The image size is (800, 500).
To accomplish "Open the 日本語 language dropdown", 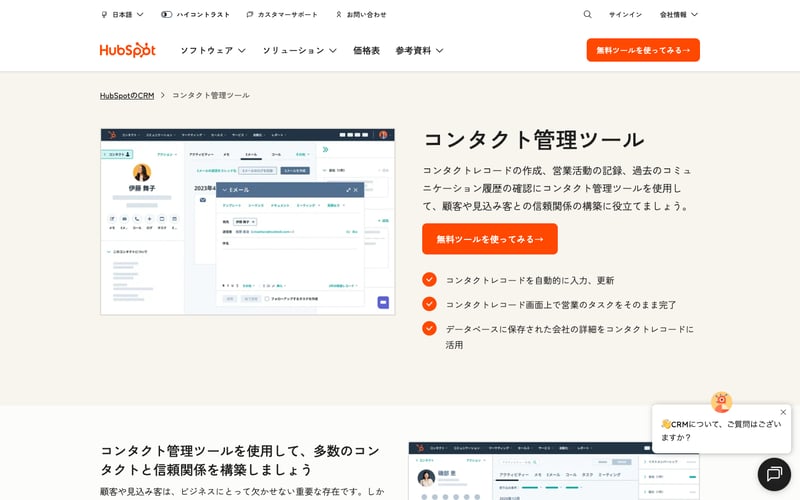I will pyautogui.click(x=123, y=15).
